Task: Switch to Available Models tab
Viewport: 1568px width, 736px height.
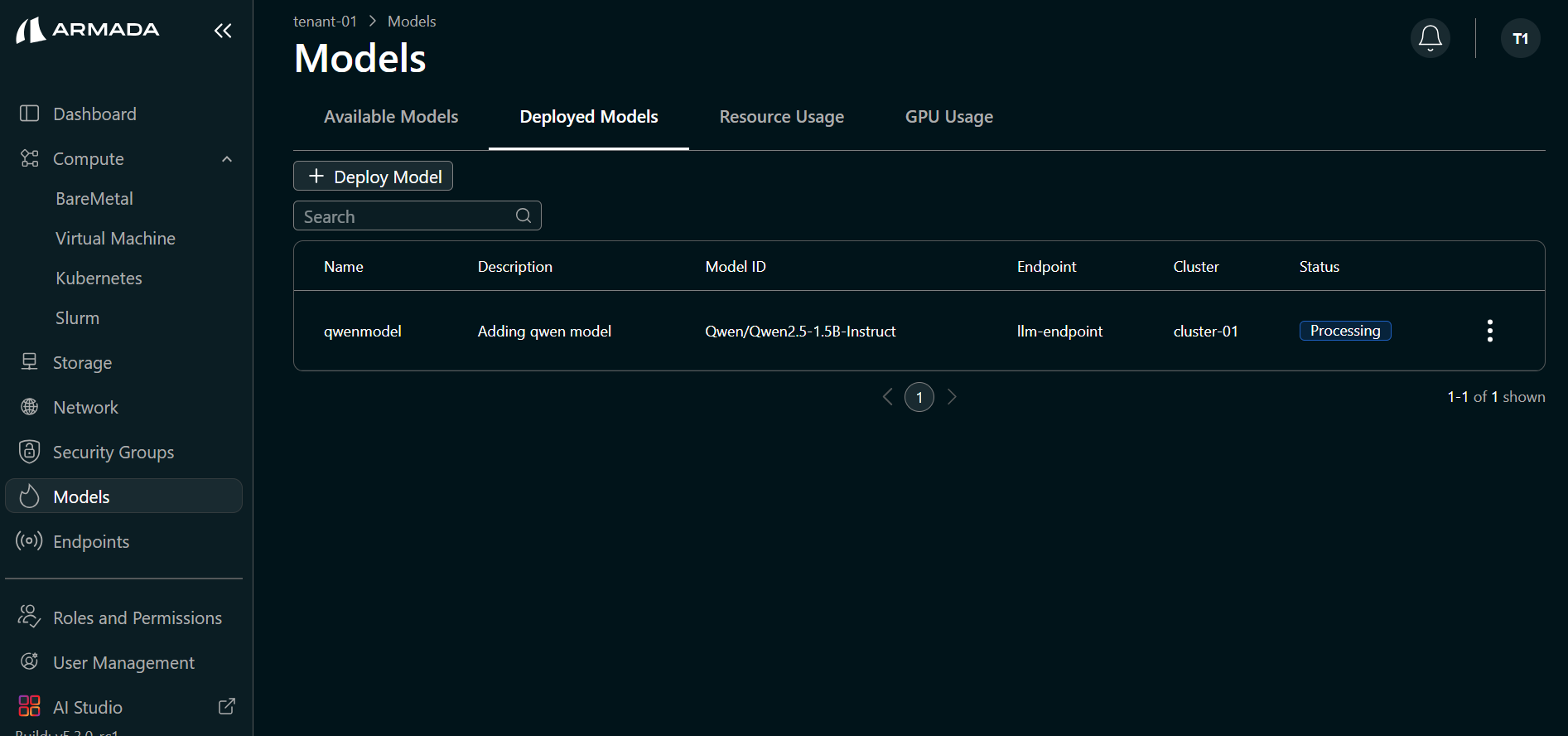Action: tap(391, 117)
